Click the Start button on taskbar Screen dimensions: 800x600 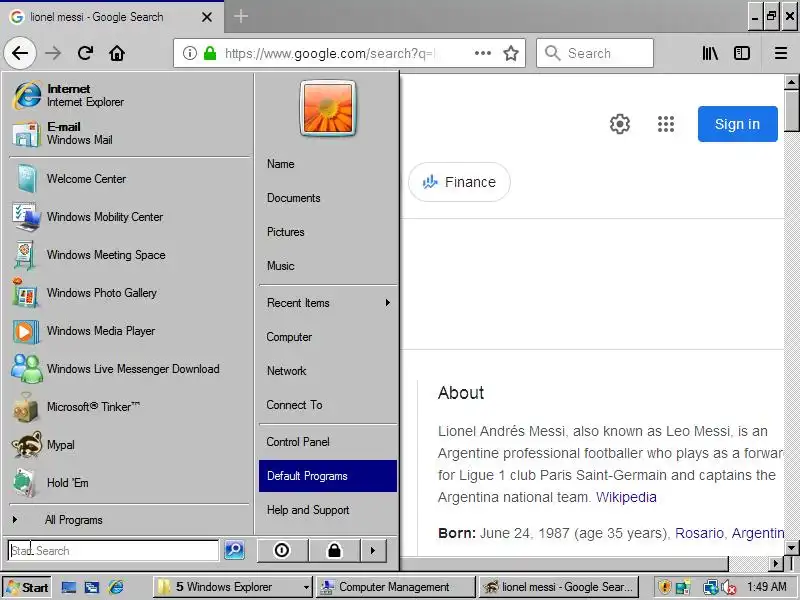27,587
